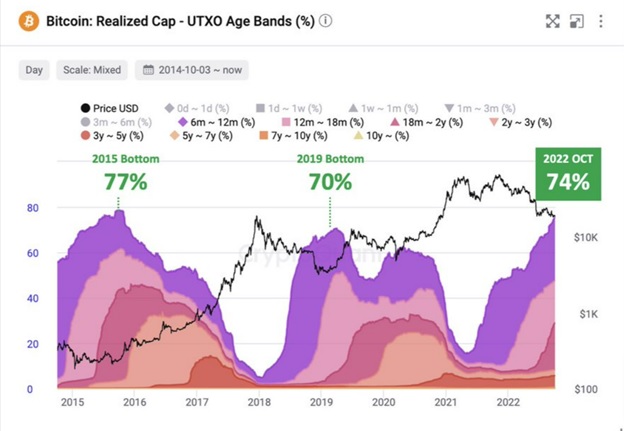Image resolution: width=624 pixels, height=431 pixels.
Task: Expand chart to fullscreen view
Action: [552, 21]
